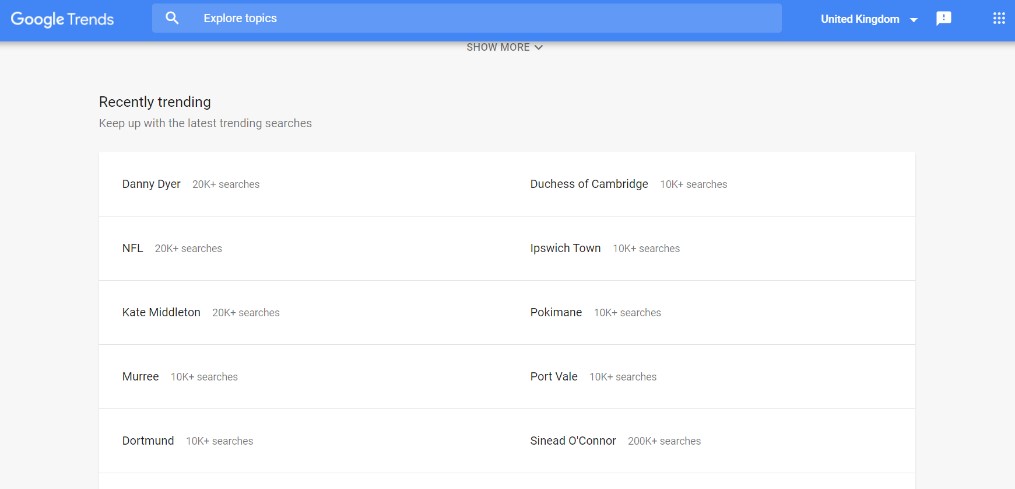The height and width of the screenshot is (489, 1015).
Task: Click "20K+ searches" beside Danny Dyer
Action: pyautogui.click(x=226, y=185)
